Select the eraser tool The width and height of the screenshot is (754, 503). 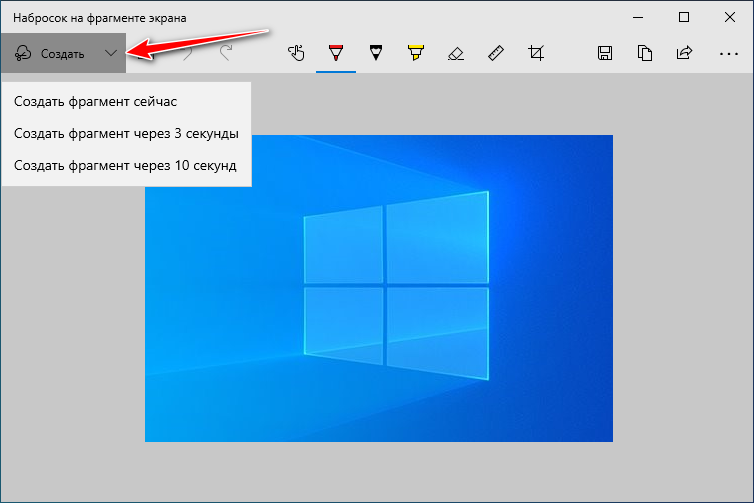pos(456,53)
